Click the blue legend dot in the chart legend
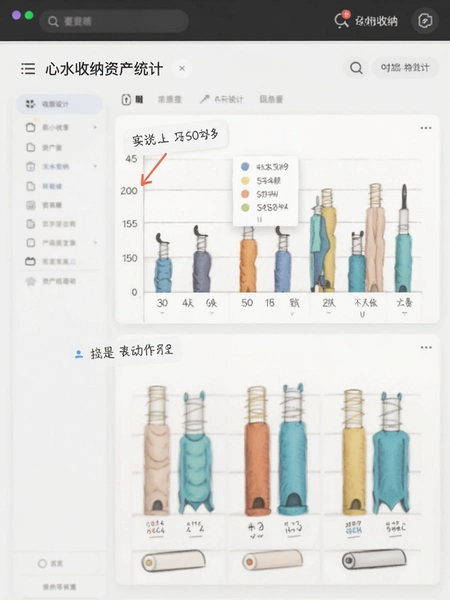This screenshot has width=450, height=600. (245, 167)
